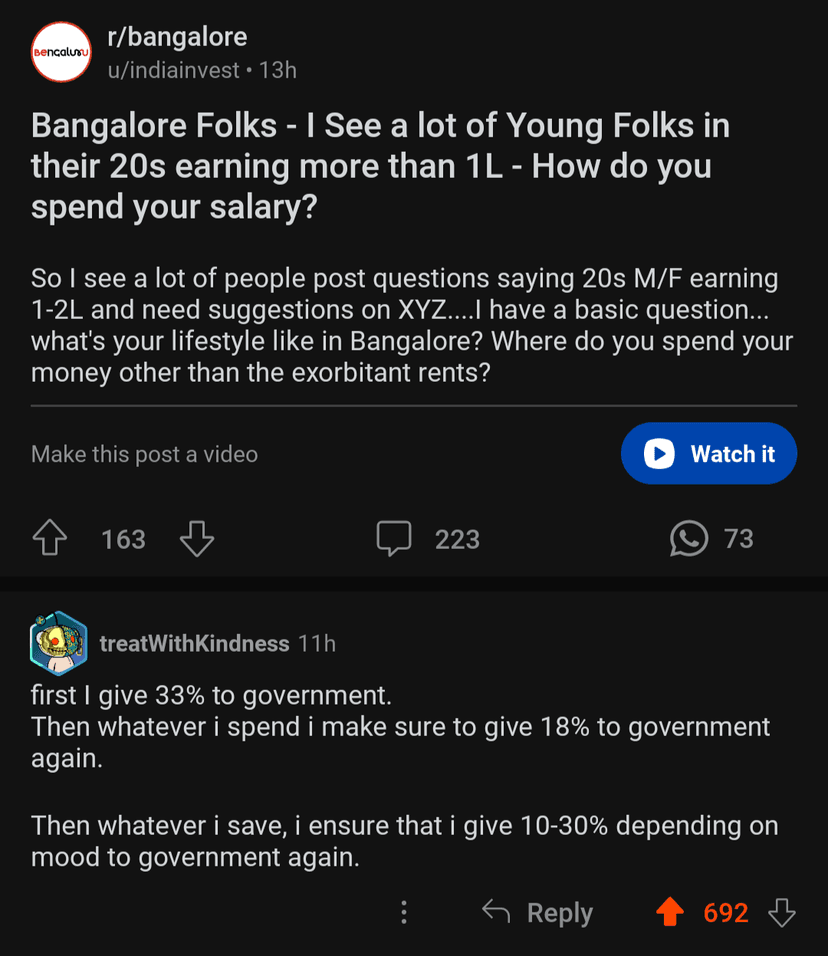Go to the r/bangalore community name
828x956 pixels.
point(177,38)
